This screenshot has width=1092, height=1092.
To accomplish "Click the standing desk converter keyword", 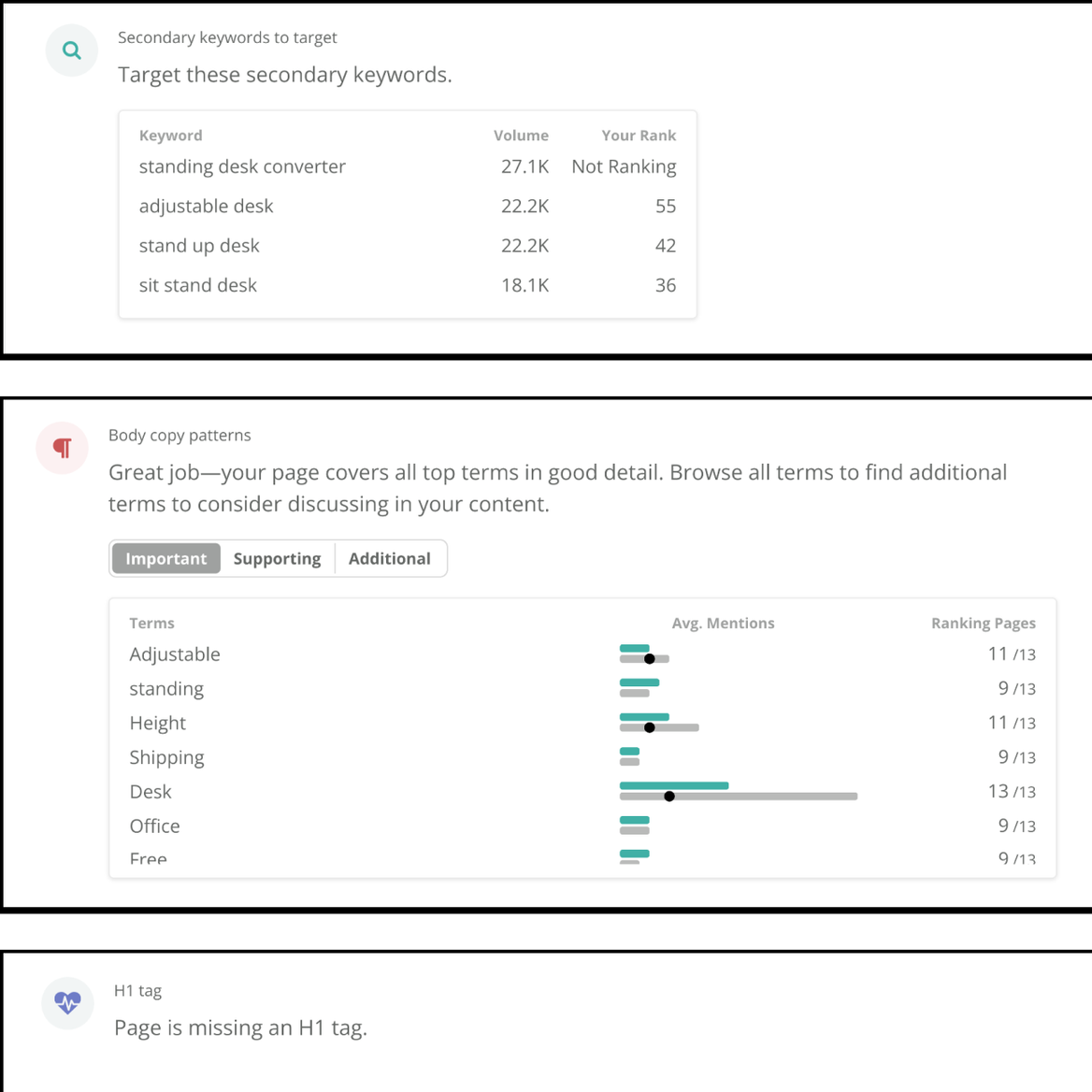I will click(242, 166).
